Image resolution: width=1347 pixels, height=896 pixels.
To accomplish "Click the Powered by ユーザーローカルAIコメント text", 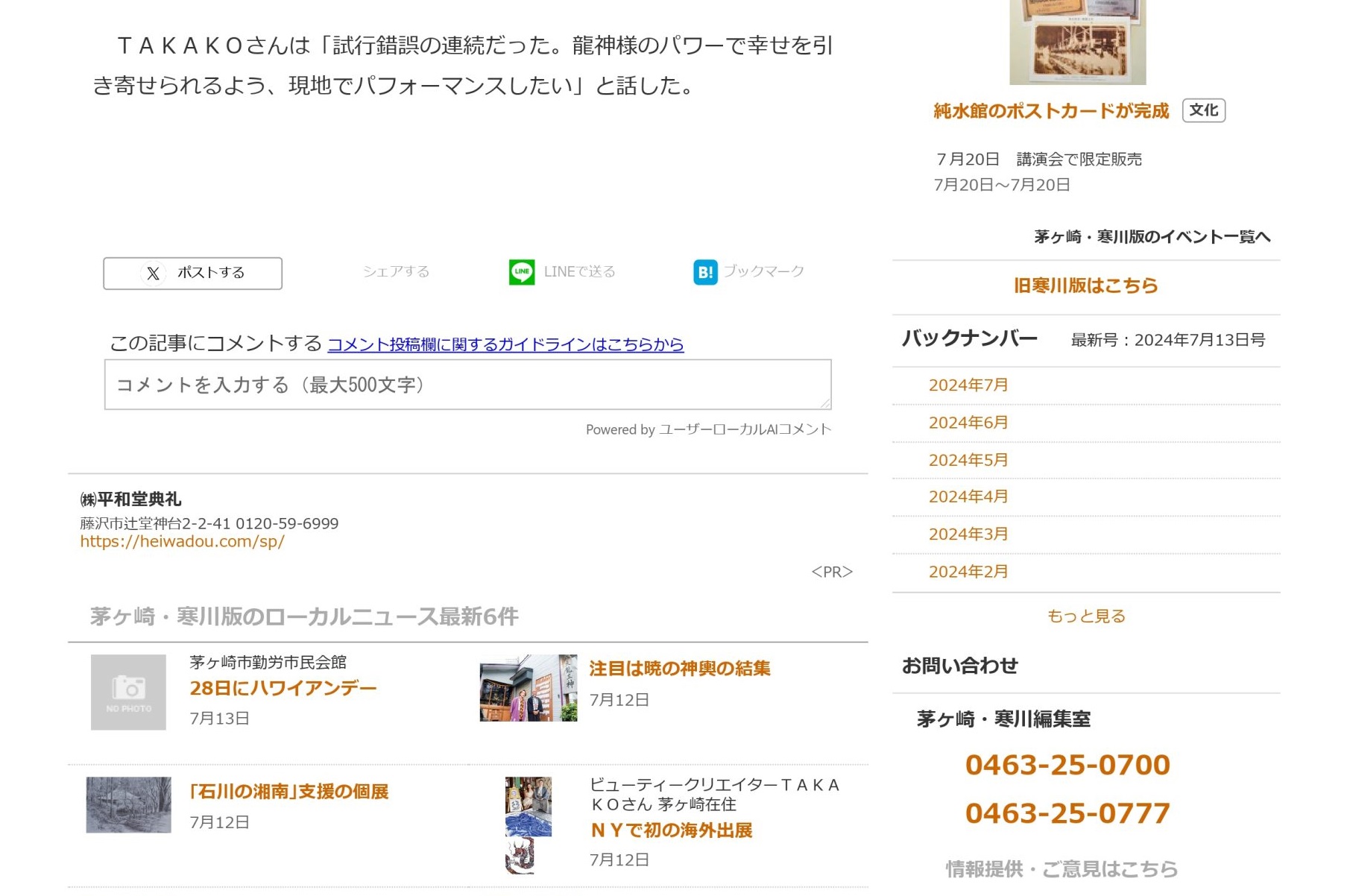I will 708,429.
